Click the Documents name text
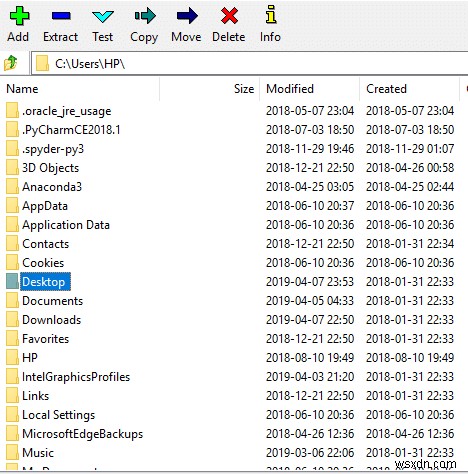 click(53, 301)
